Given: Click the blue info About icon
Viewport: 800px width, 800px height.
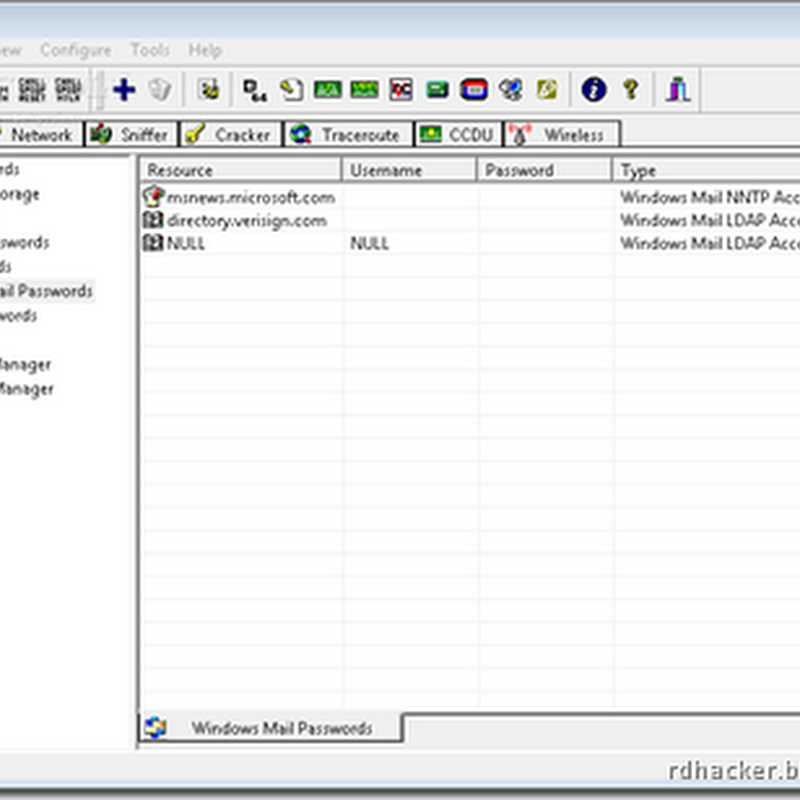Looking at the screenshot, I should tap(592, 89).
